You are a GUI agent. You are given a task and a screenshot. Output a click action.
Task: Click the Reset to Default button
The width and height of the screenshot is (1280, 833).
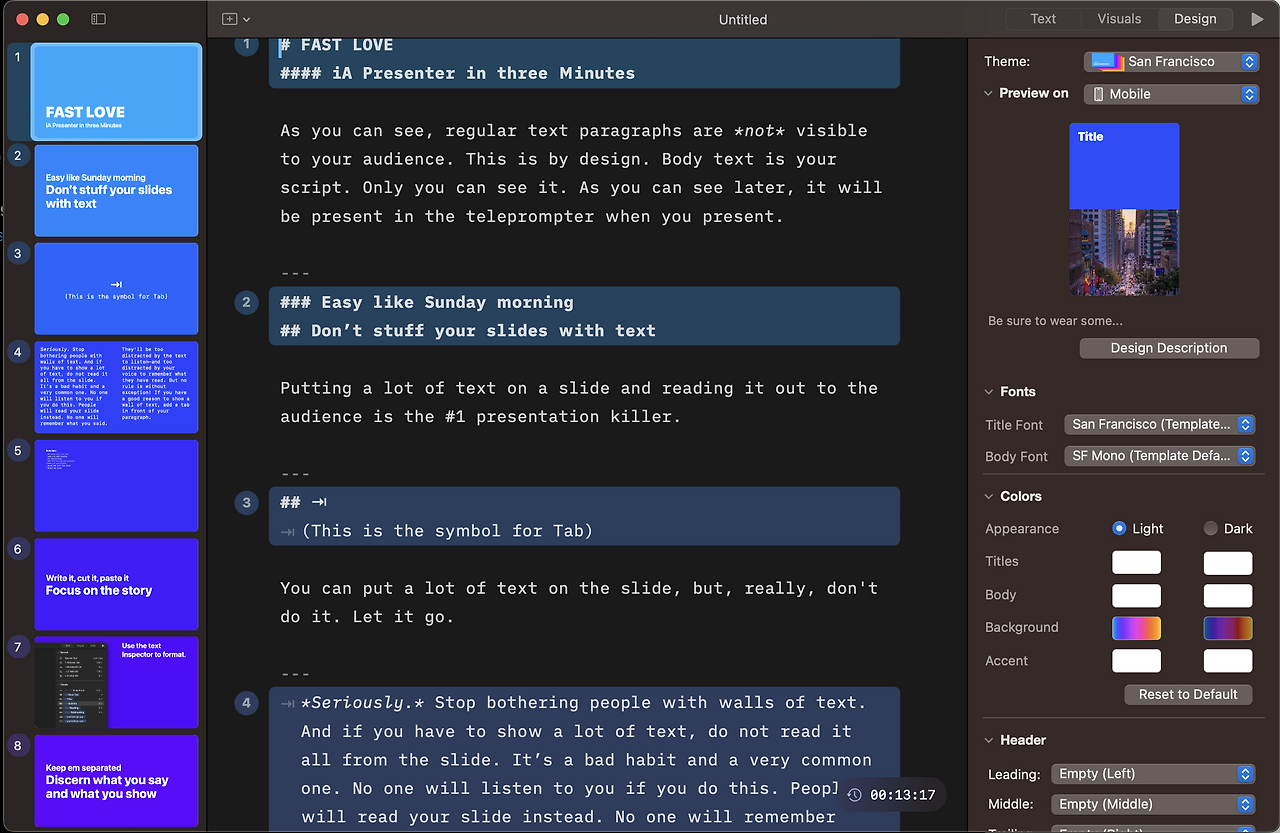[1188, 694]
